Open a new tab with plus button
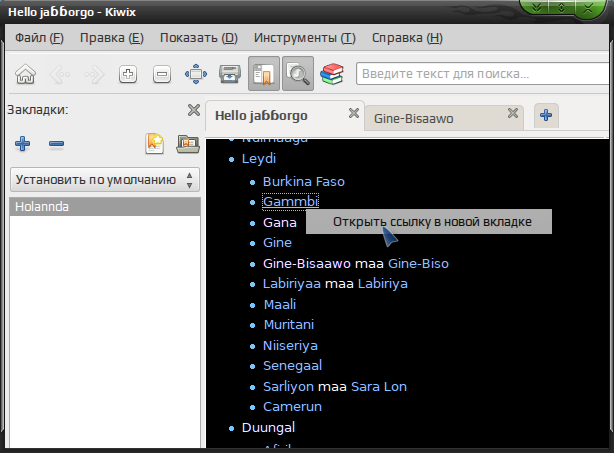 click(x=546, y=115)
